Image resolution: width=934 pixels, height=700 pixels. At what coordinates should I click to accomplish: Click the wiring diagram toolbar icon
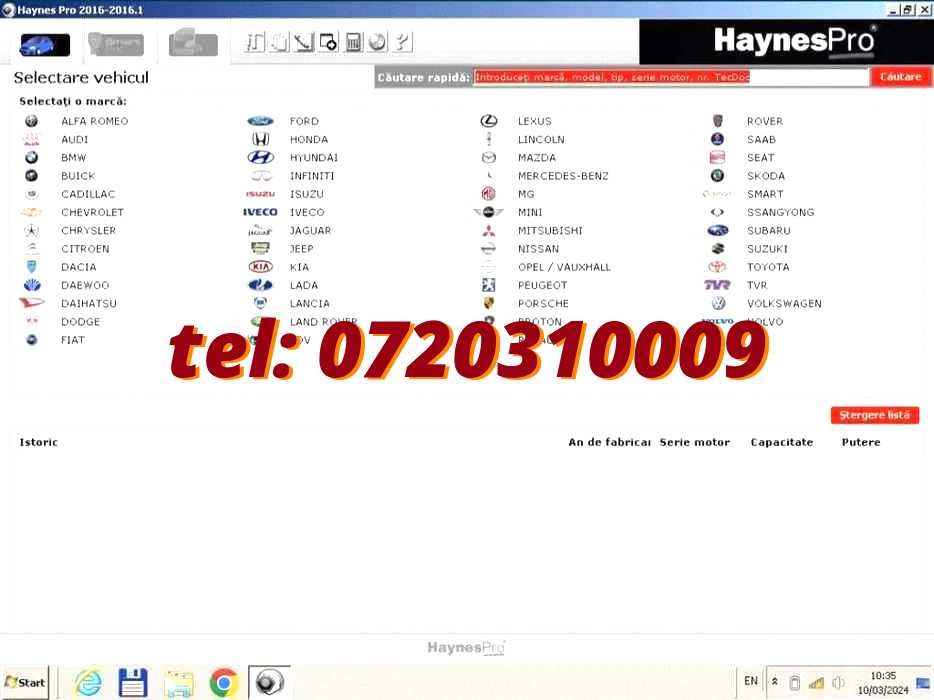255,42
